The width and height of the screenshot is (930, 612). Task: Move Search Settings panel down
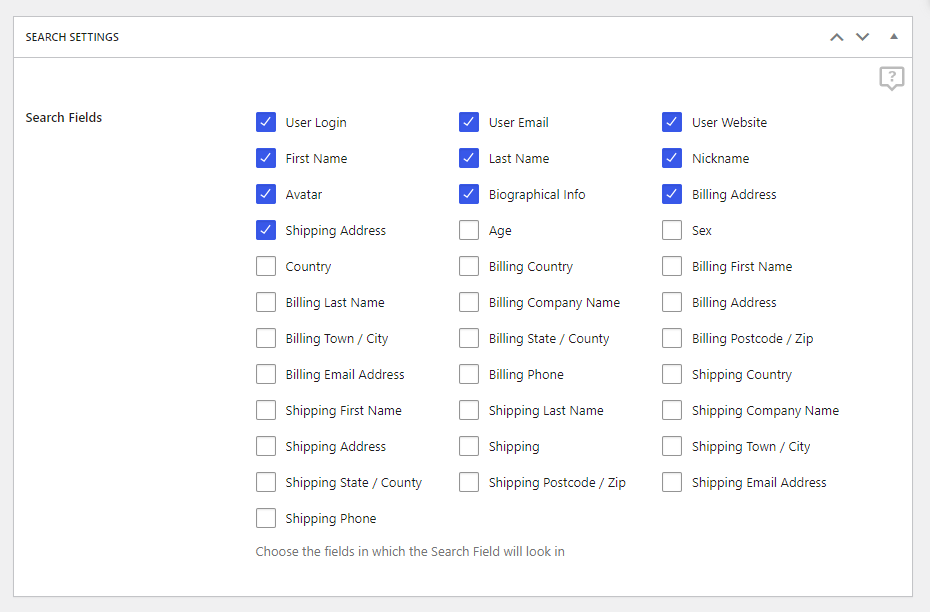coord(862,37)
